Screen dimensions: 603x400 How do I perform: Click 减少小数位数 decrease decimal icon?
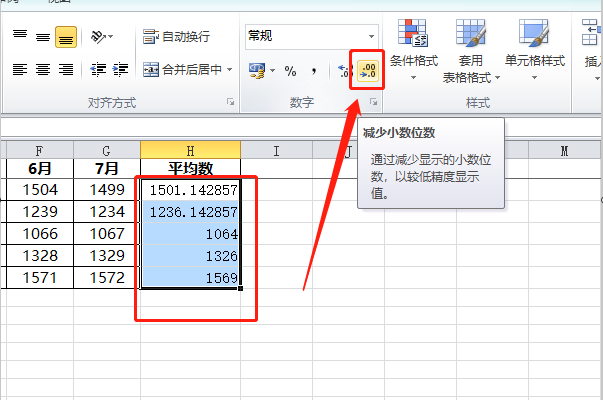coord(368,71)
